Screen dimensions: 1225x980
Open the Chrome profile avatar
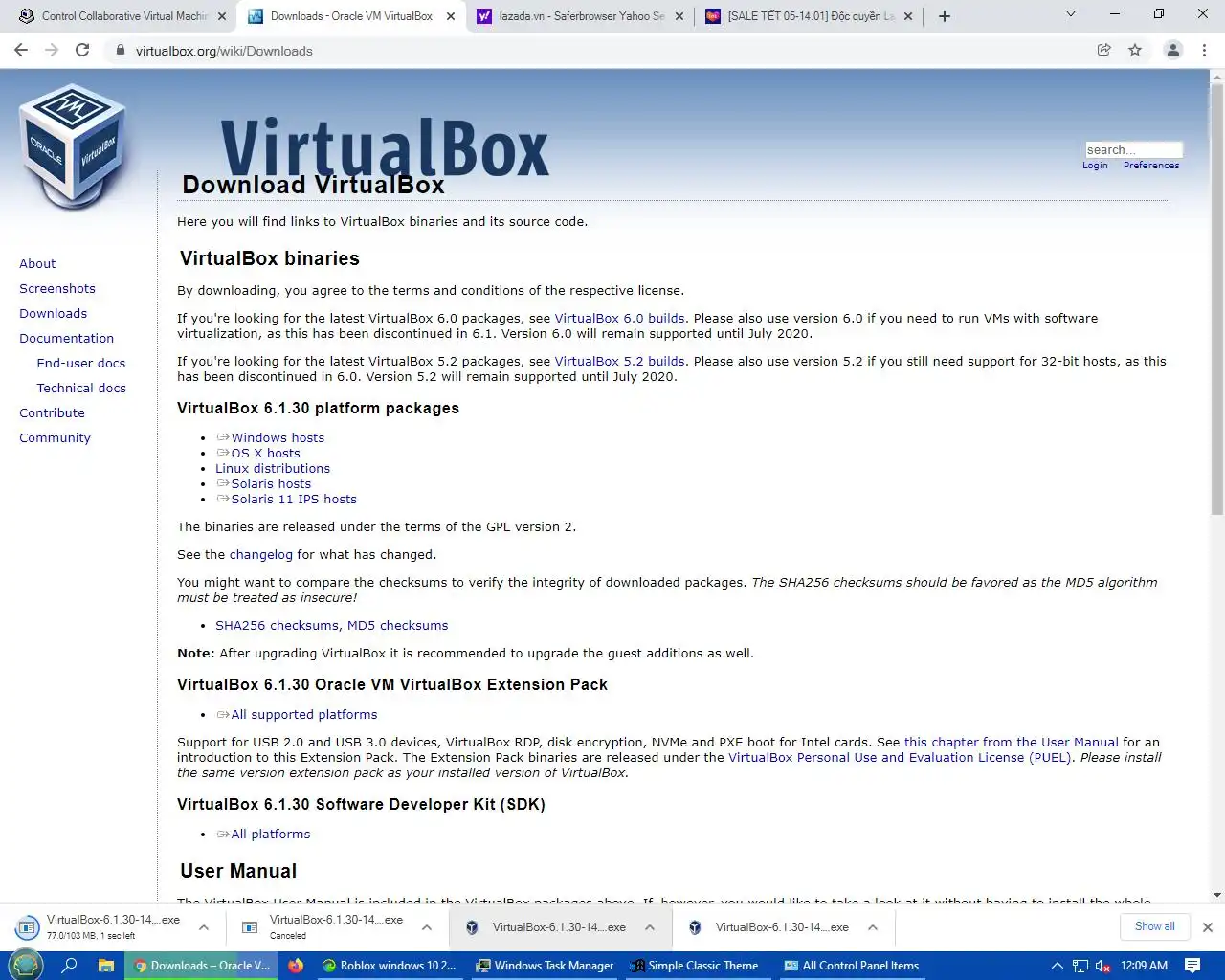[1173, 51]
